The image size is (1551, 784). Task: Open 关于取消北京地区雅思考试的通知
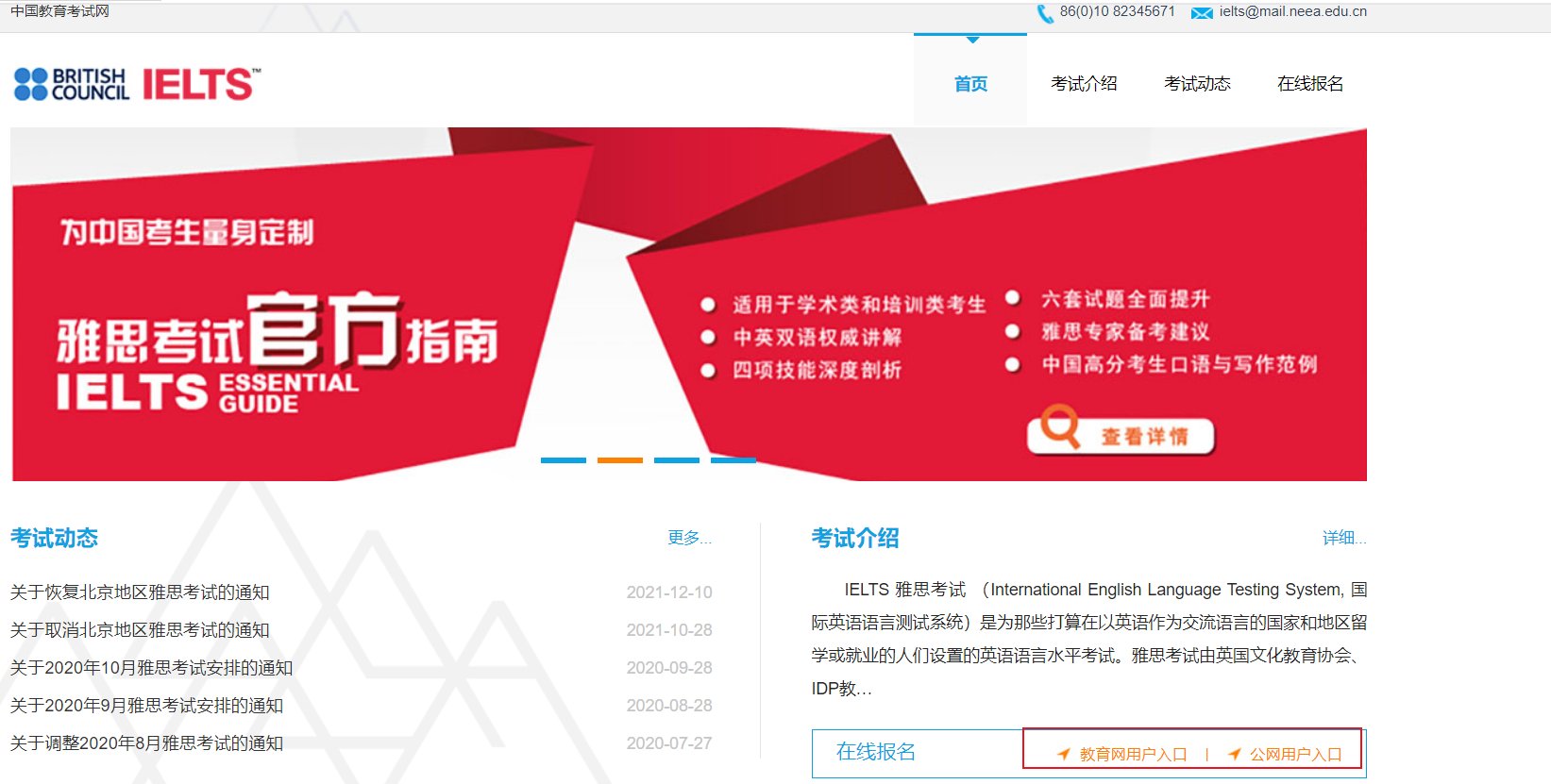(140, 630)
